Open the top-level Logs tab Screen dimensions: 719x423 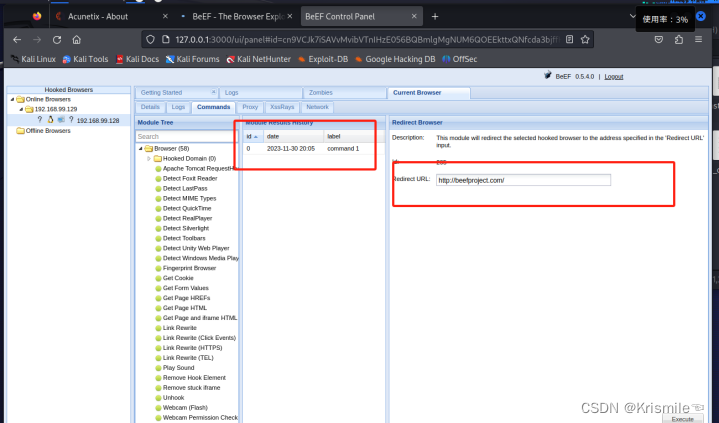(232, 93)
